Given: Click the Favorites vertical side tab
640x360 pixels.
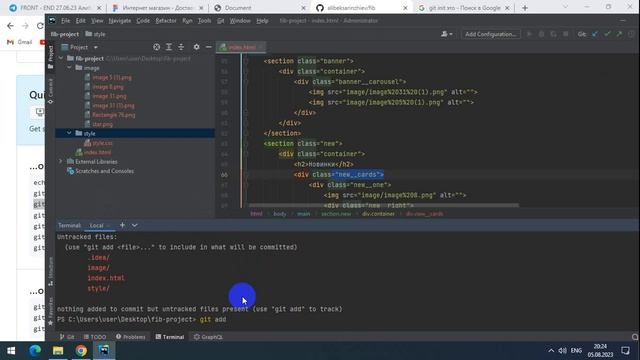Looking at the screenshot, I should click(51, 311).
